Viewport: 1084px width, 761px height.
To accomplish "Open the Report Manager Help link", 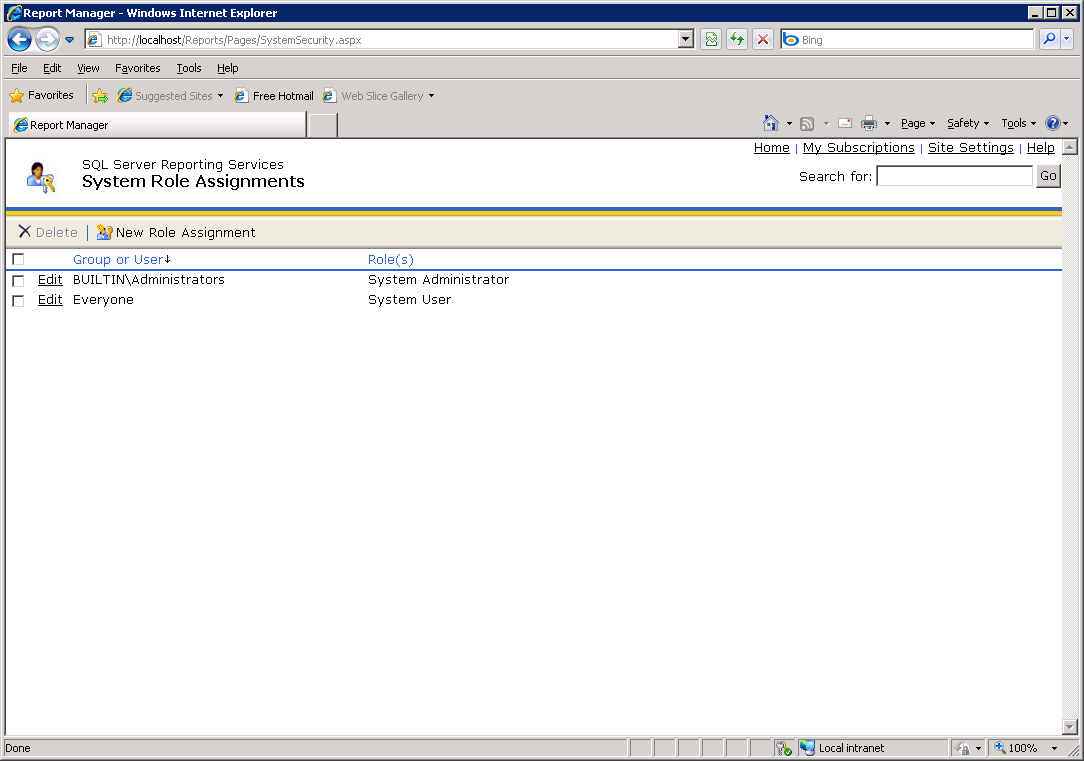I will 1040,147.
